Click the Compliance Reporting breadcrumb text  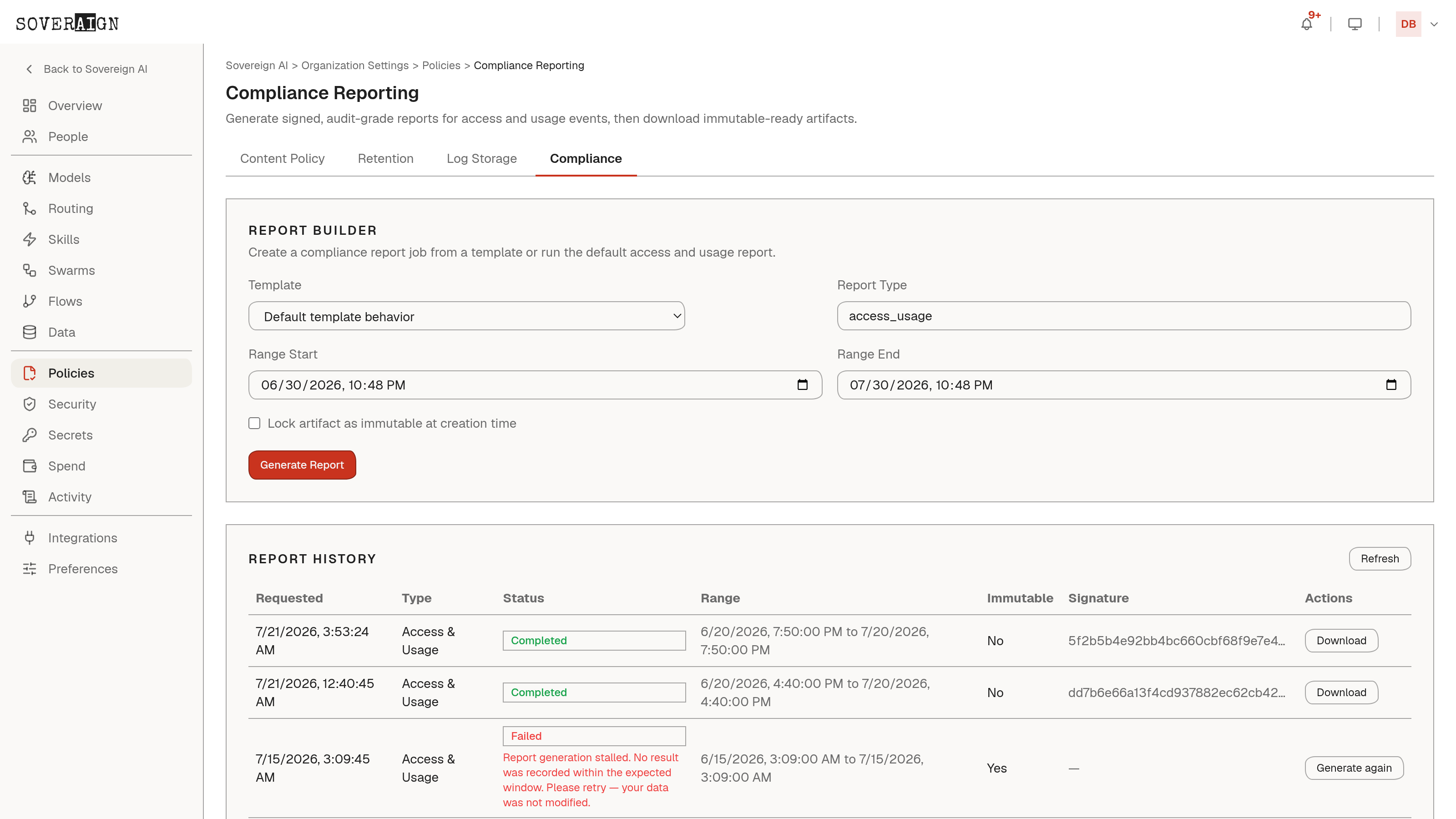[x=528, y=66]
